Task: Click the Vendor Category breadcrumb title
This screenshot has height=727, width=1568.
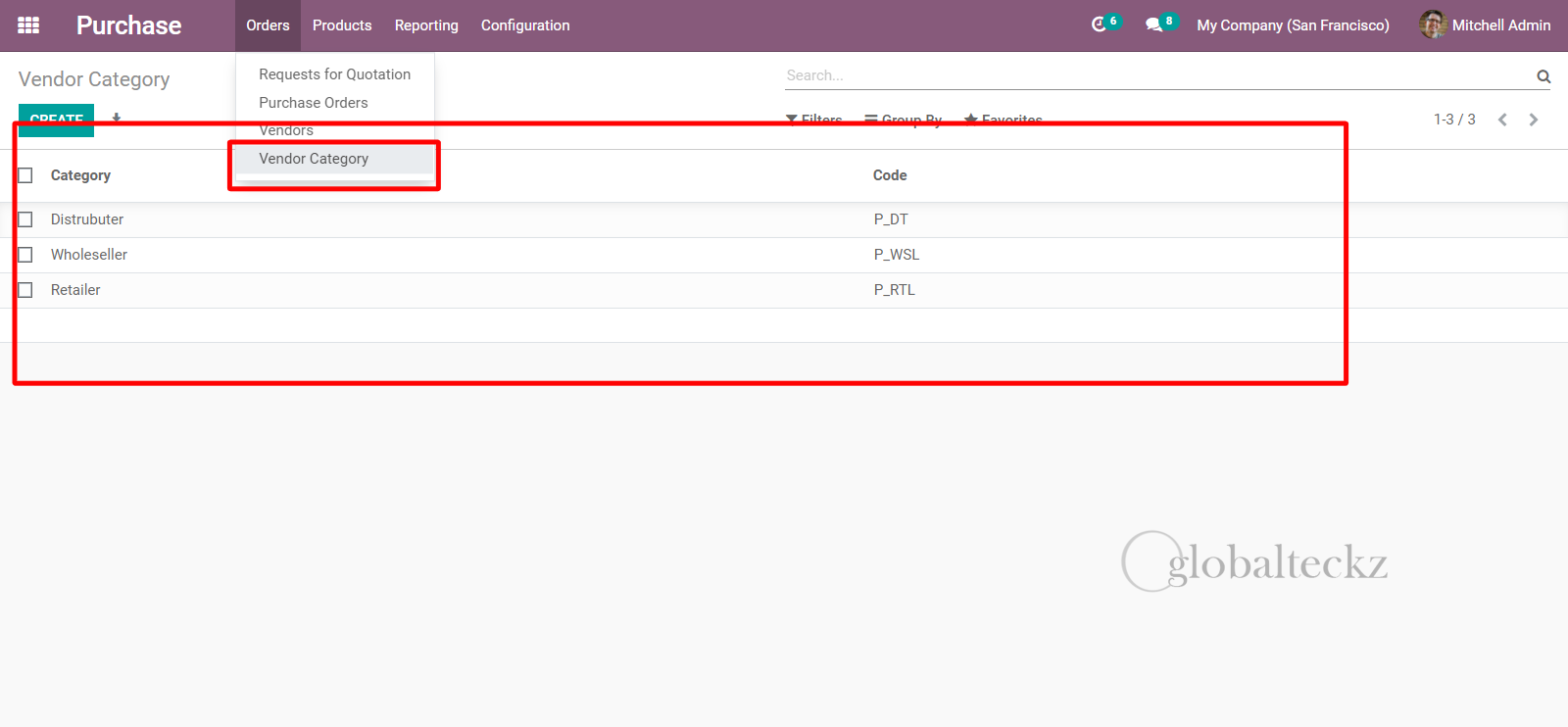Action: [94, 79]
